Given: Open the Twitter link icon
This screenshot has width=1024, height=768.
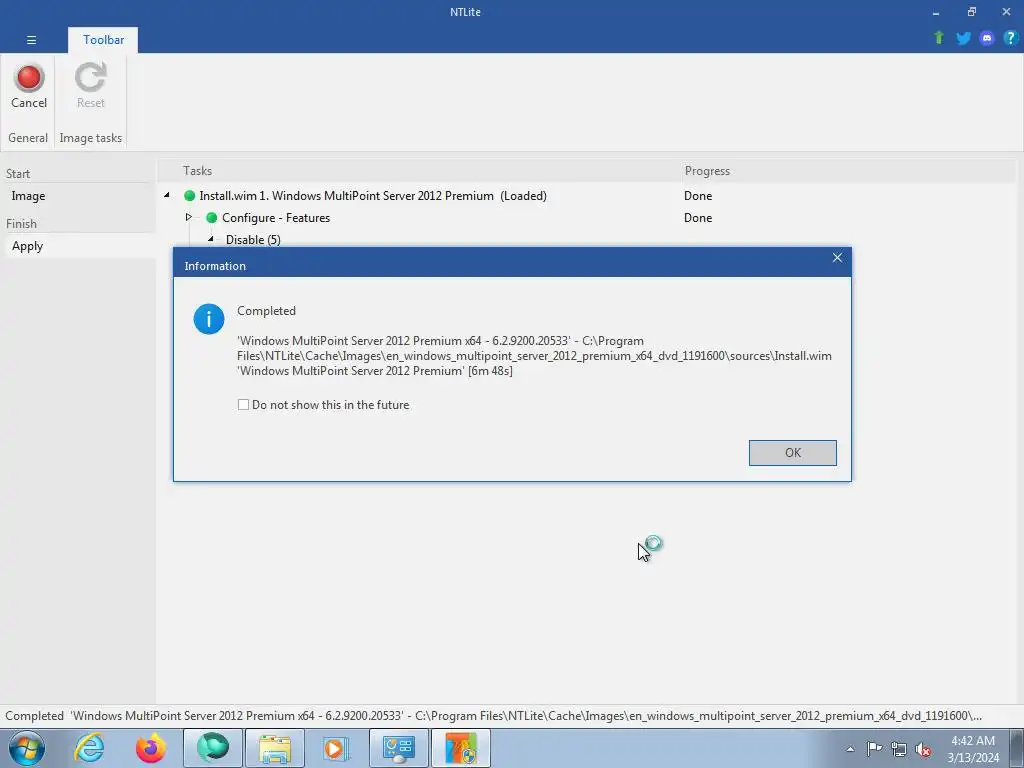Looking at the screenshot, I should [963, 38].
